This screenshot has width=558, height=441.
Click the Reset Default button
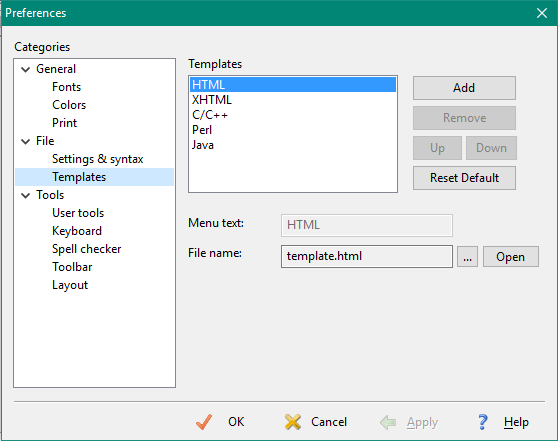(464, 178)
